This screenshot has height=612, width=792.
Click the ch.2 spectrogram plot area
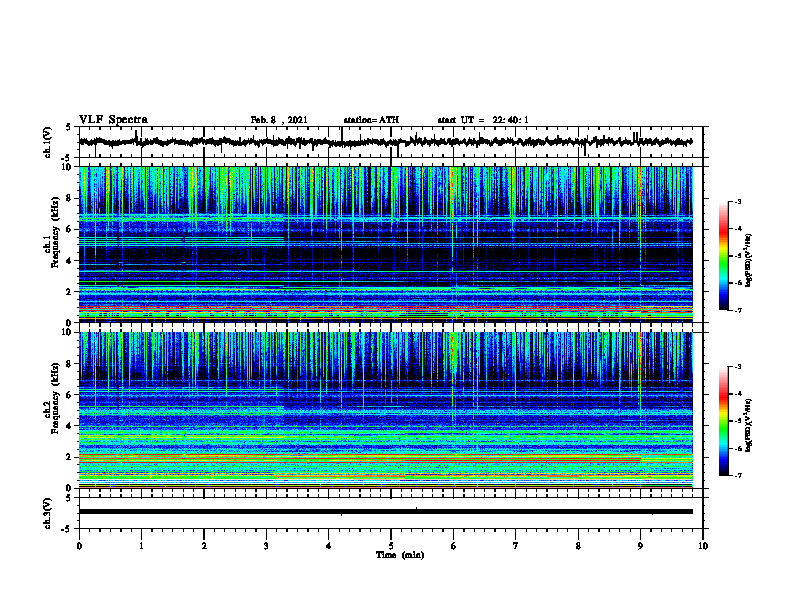[386, 410]
